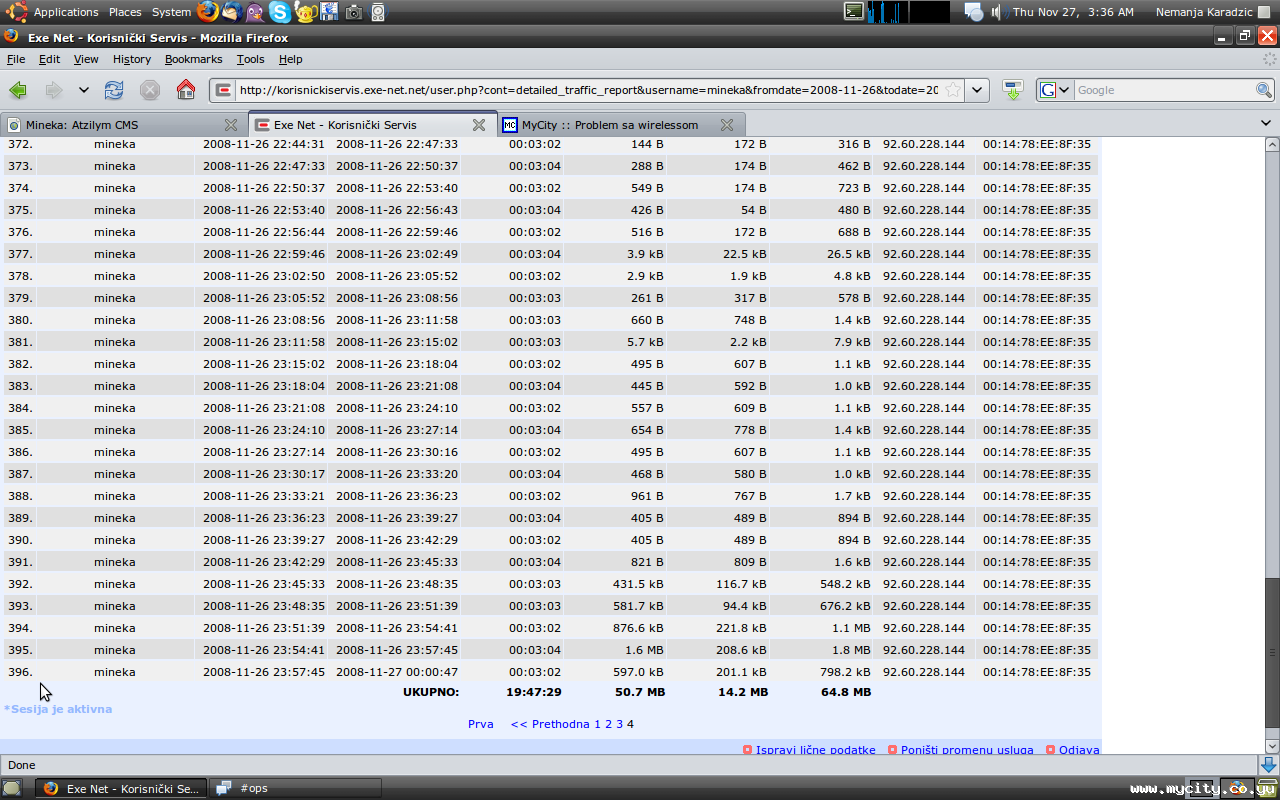Bookmark this page with the star
The height and width of the screenshot is (800, 1280).
[953, 90]
